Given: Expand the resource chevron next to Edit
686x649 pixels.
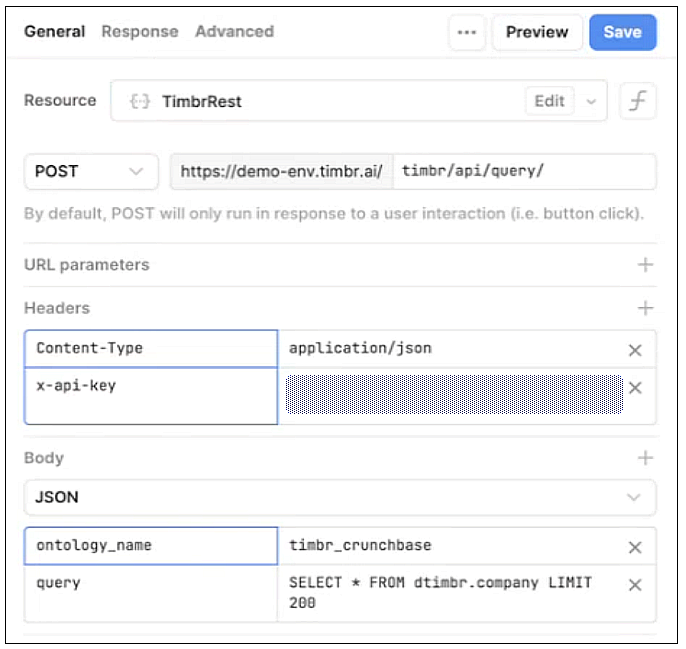Looking at the screenshot, I should coord(591,102).
